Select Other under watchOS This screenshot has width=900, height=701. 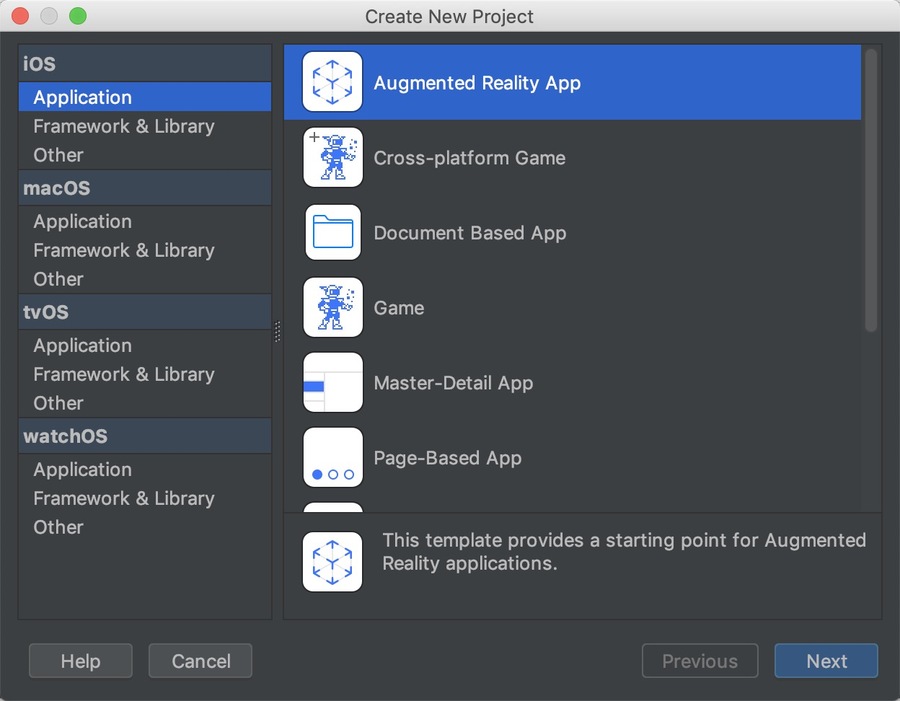pos(145,527)
